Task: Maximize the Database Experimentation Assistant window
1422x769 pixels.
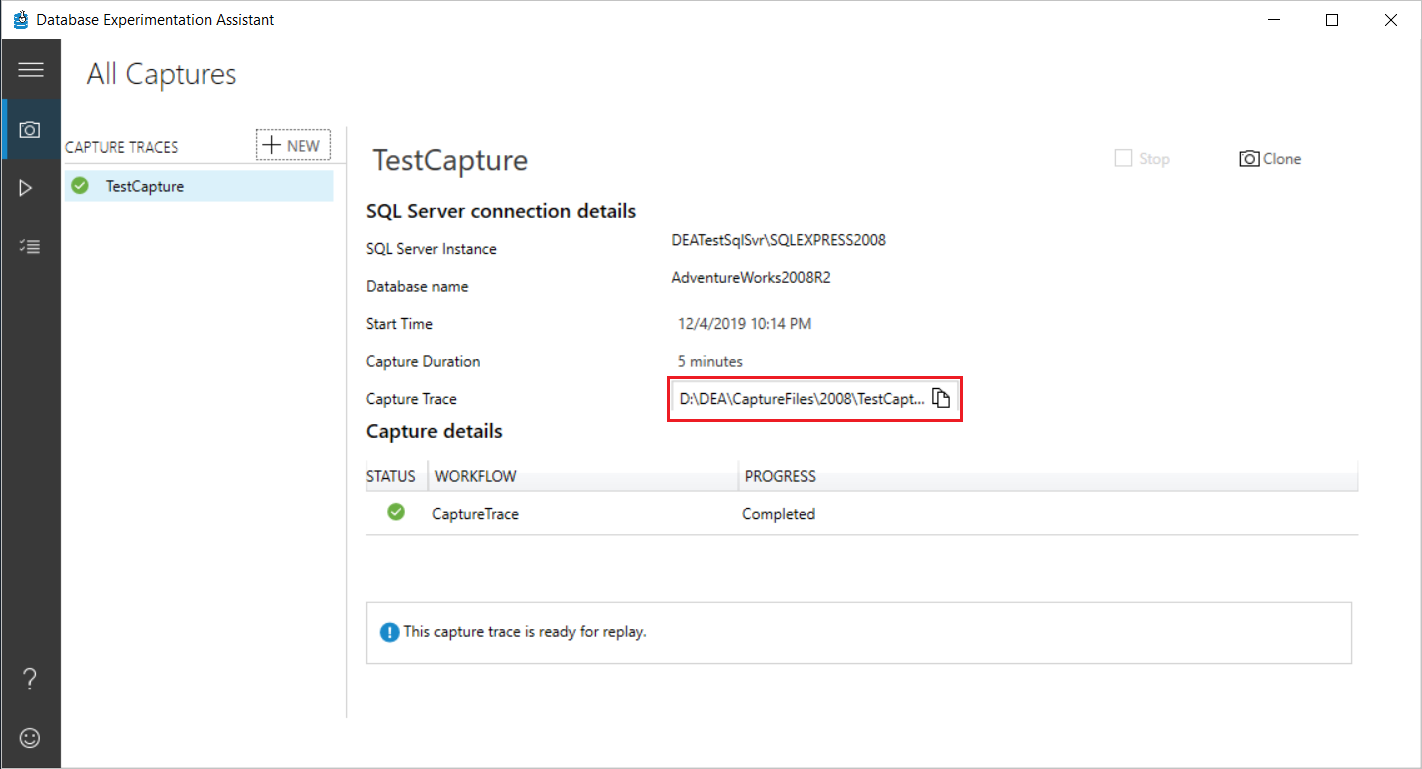Action: (1332, 19)
